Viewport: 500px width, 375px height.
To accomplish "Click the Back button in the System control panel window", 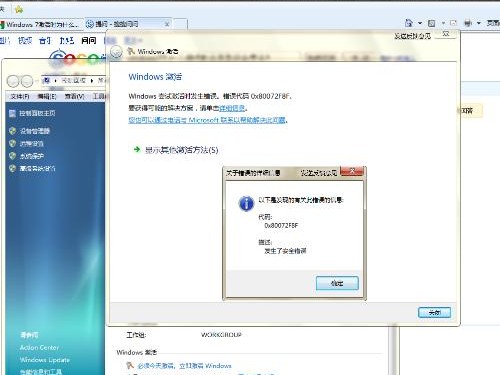I will tap(13, 81).
